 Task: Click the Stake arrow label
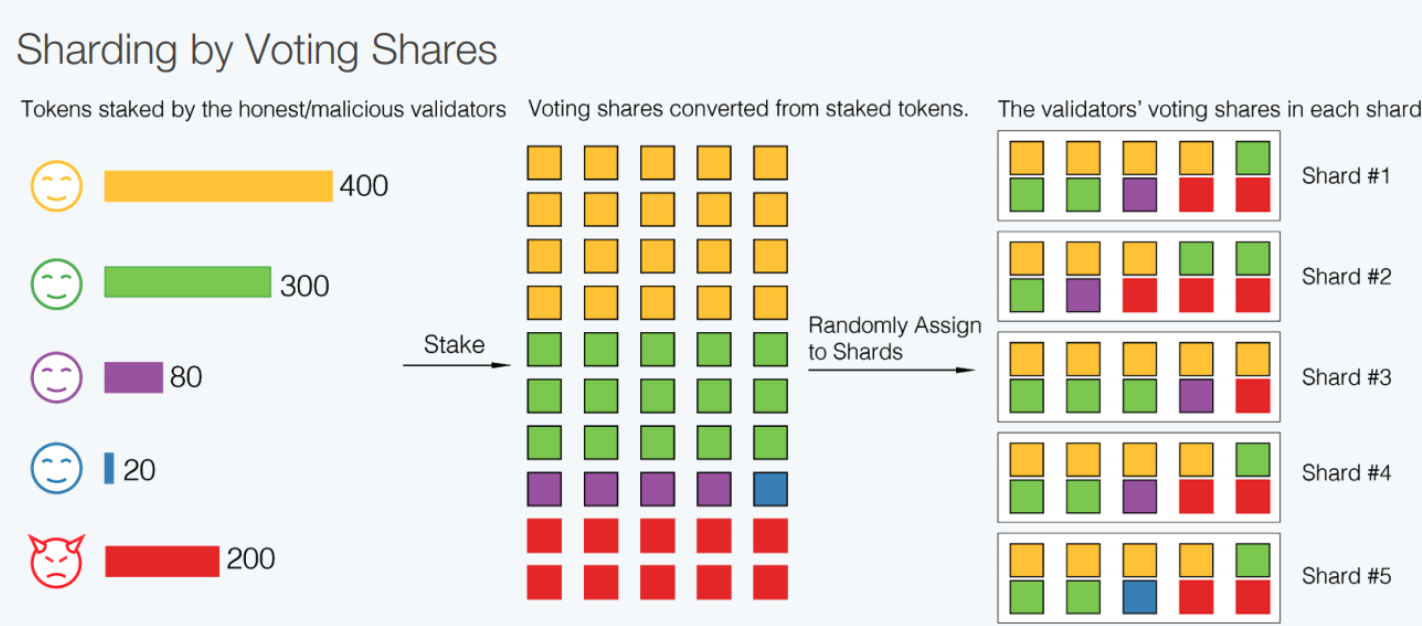(454, 345)
